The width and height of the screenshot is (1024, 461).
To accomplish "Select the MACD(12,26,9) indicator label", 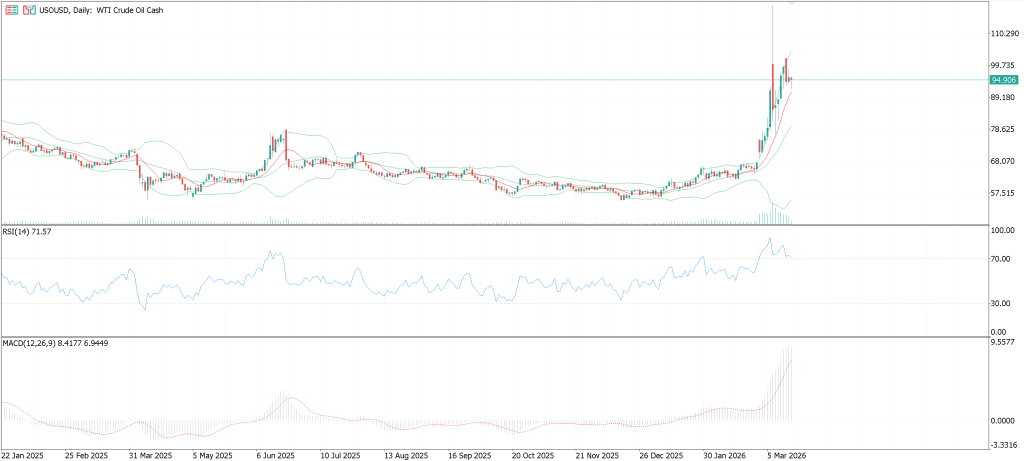I will (56, 343).
